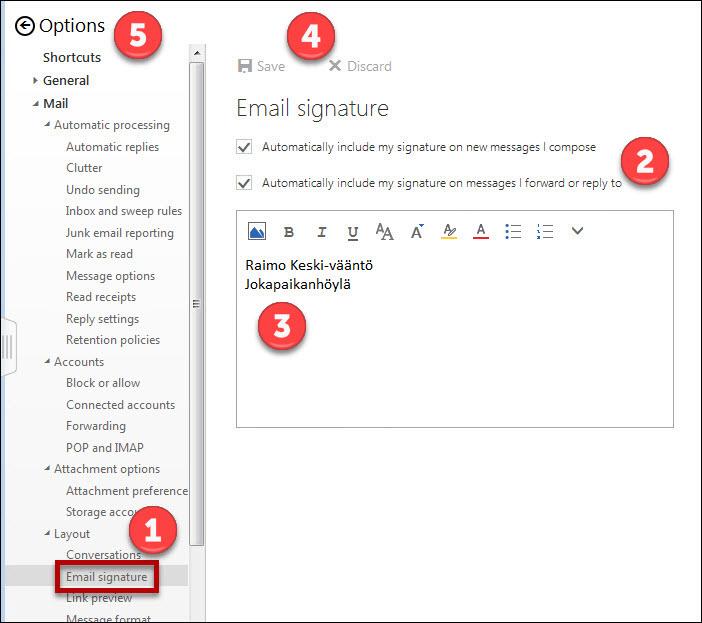Viewport: 702px width, 623px height.
Task: Apply numbered list formatting
Action: click(545, 231)
